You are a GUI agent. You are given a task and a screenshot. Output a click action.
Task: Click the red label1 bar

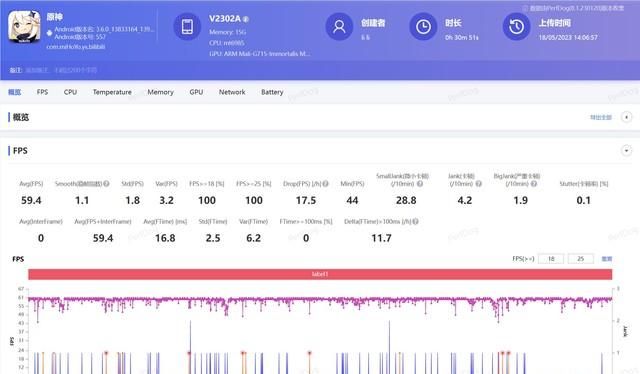pos(320,274)
